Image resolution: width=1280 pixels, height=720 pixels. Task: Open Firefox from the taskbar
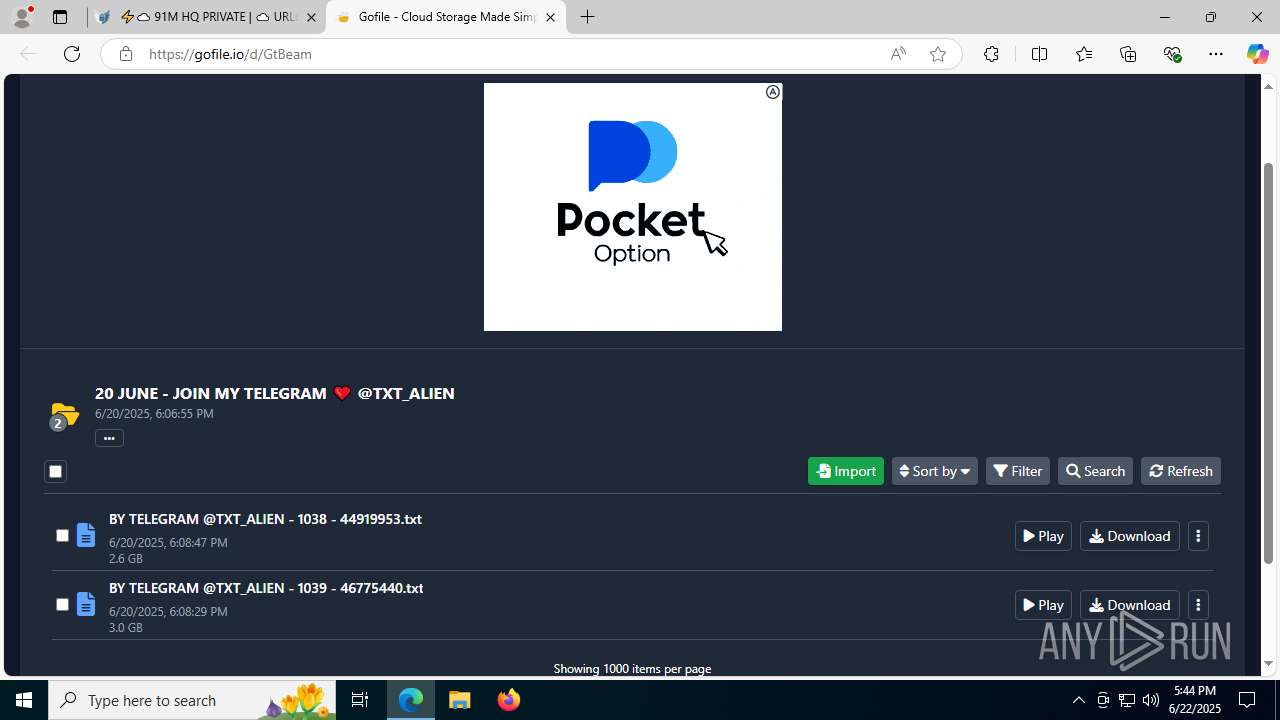(508, 700)
